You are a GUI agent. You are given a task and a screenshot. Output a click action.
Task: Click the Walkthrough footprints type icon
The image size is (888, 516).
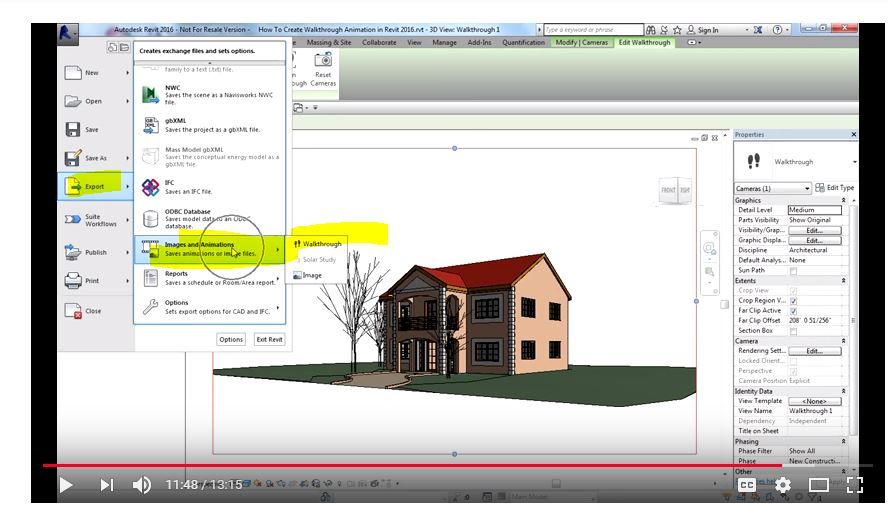click(753, 161)
